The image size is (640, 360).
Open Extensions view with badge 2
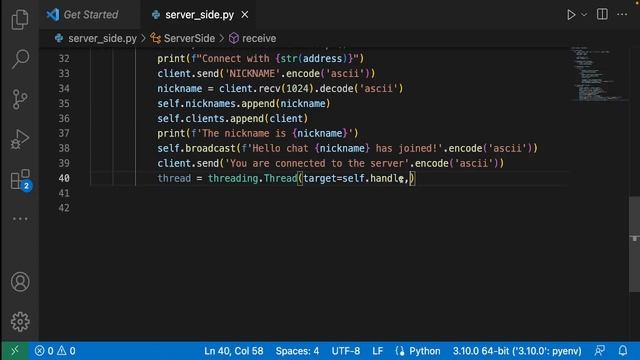[x=20, y=180]
